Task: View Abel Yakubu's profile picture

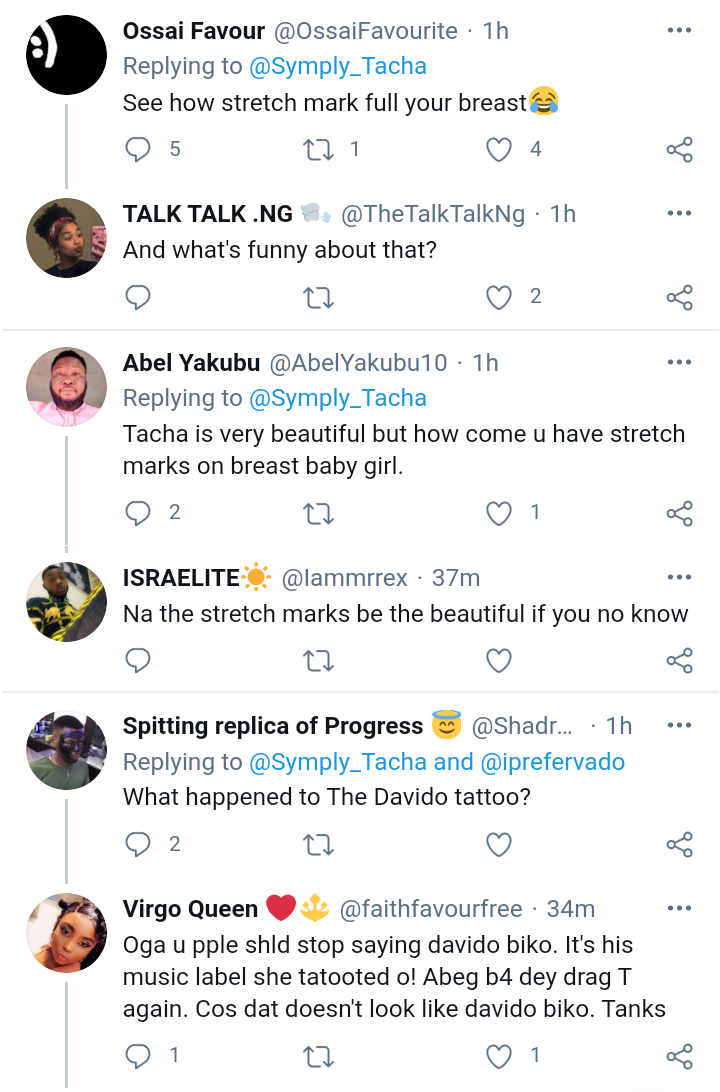Action: 66,387
